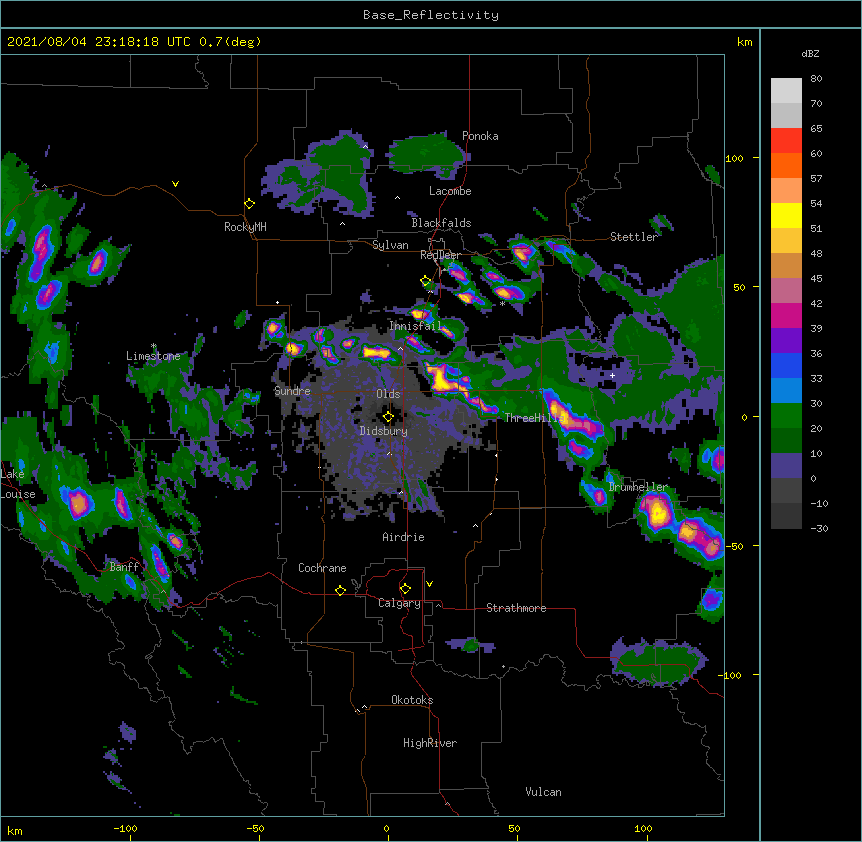Viewport: 862px width, 842px height.
Task: Click the red 65 dBZ legend color
Action: (x=786, y=141)
